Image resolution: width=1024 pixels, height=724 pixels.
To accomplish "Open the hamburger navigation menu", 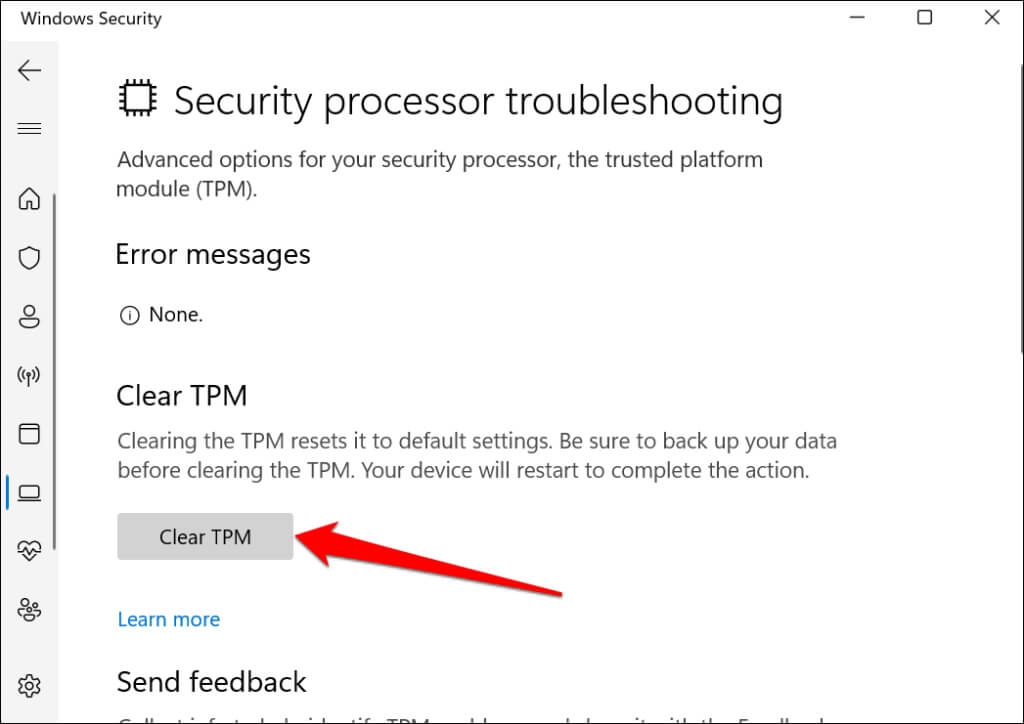I will [29, 128].
